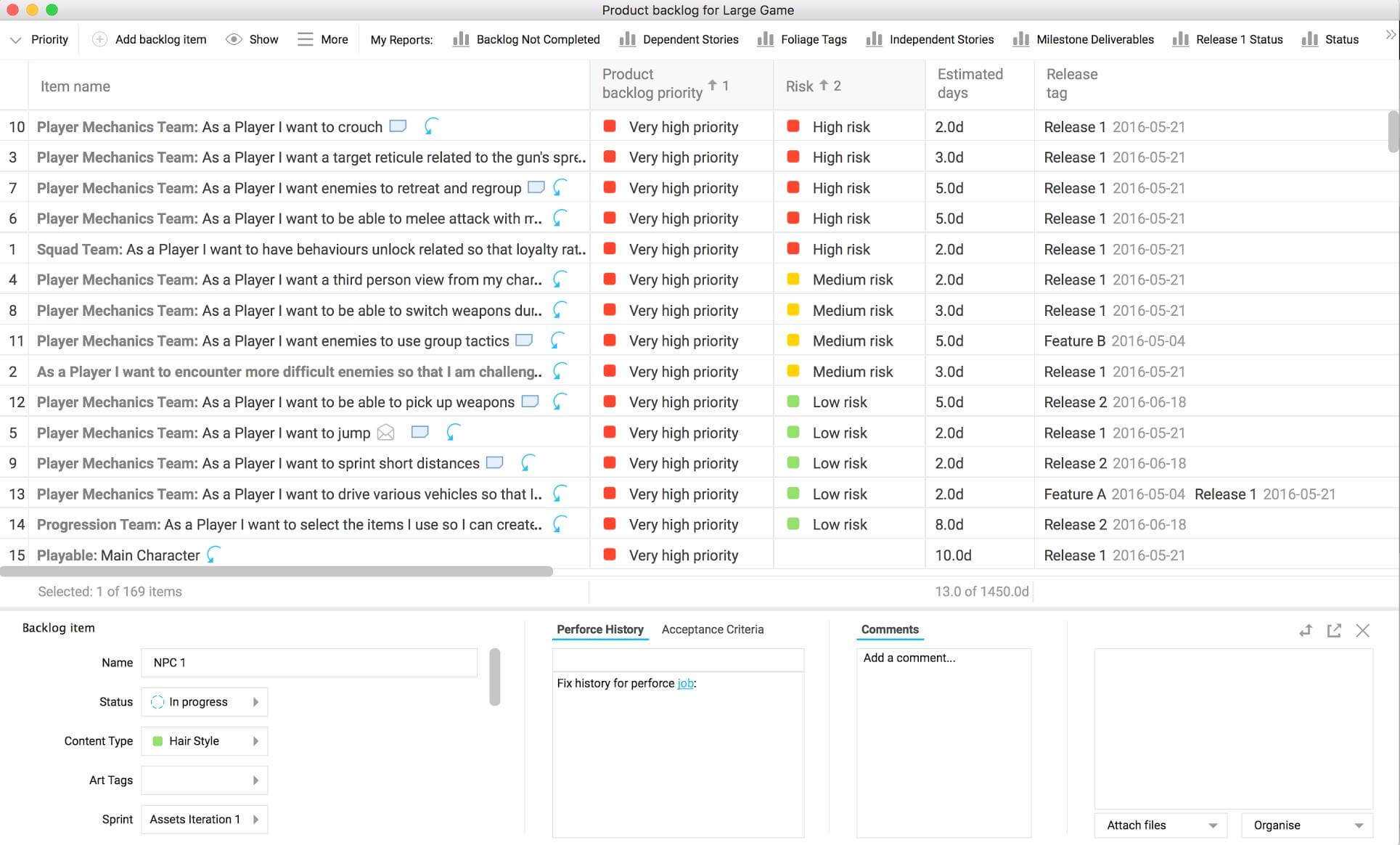Switch to the Acceptance Criteria tab

[x=712, y=630]
